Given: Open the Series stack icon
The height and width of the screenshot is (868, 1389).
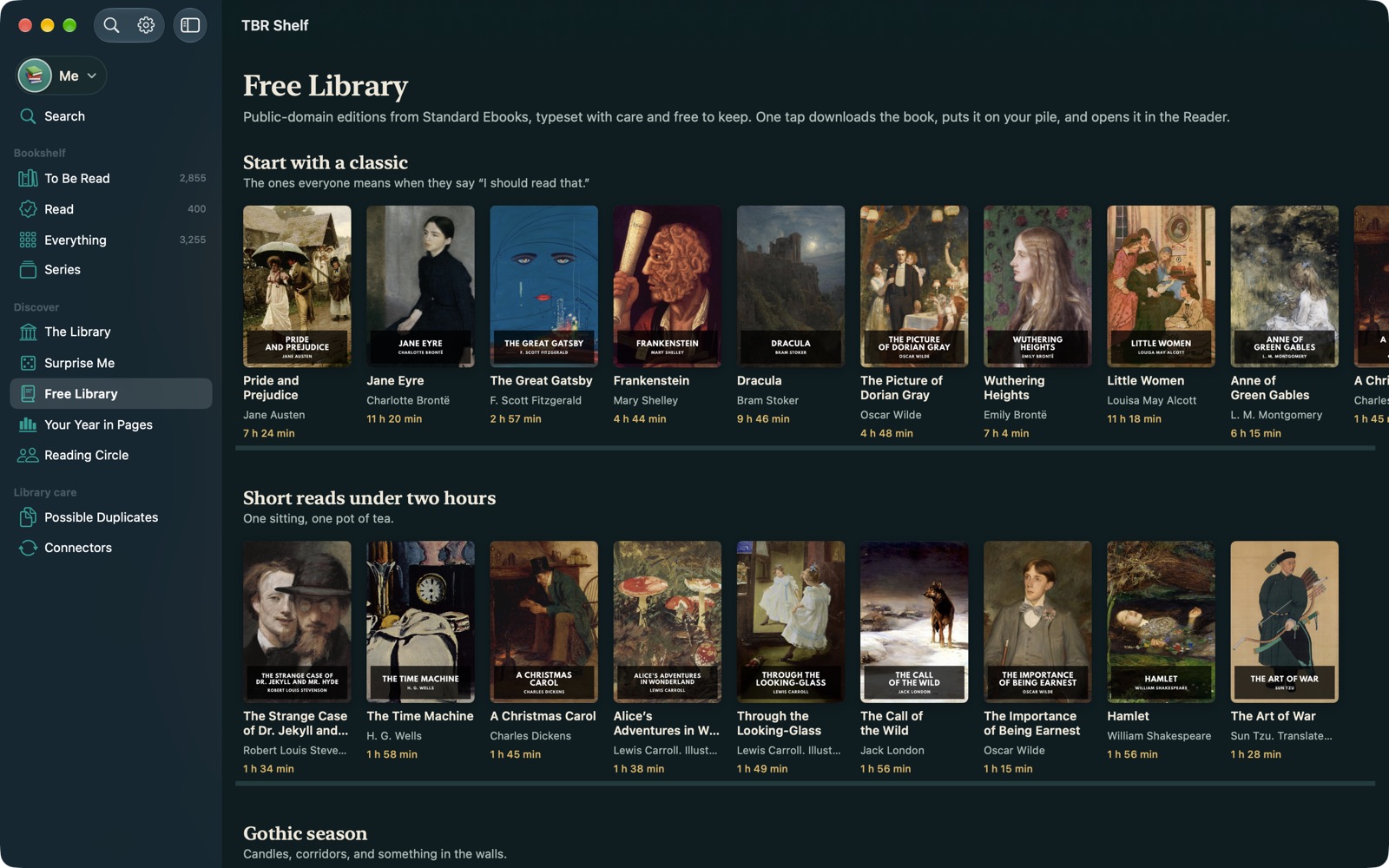Looking at the screenshot, I should point(28,270).
